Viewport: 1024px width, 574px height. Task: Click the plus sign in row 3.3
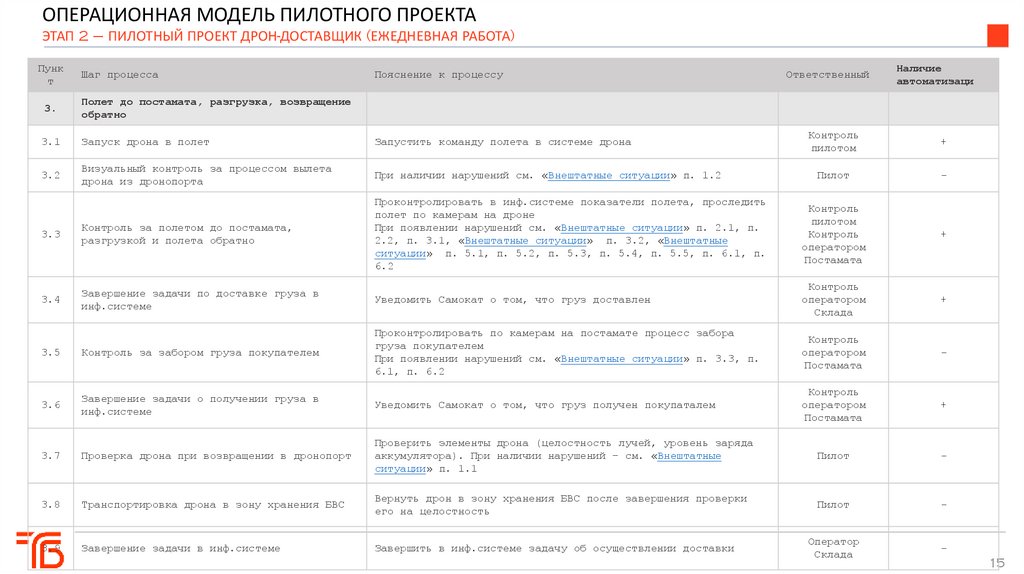943,234
